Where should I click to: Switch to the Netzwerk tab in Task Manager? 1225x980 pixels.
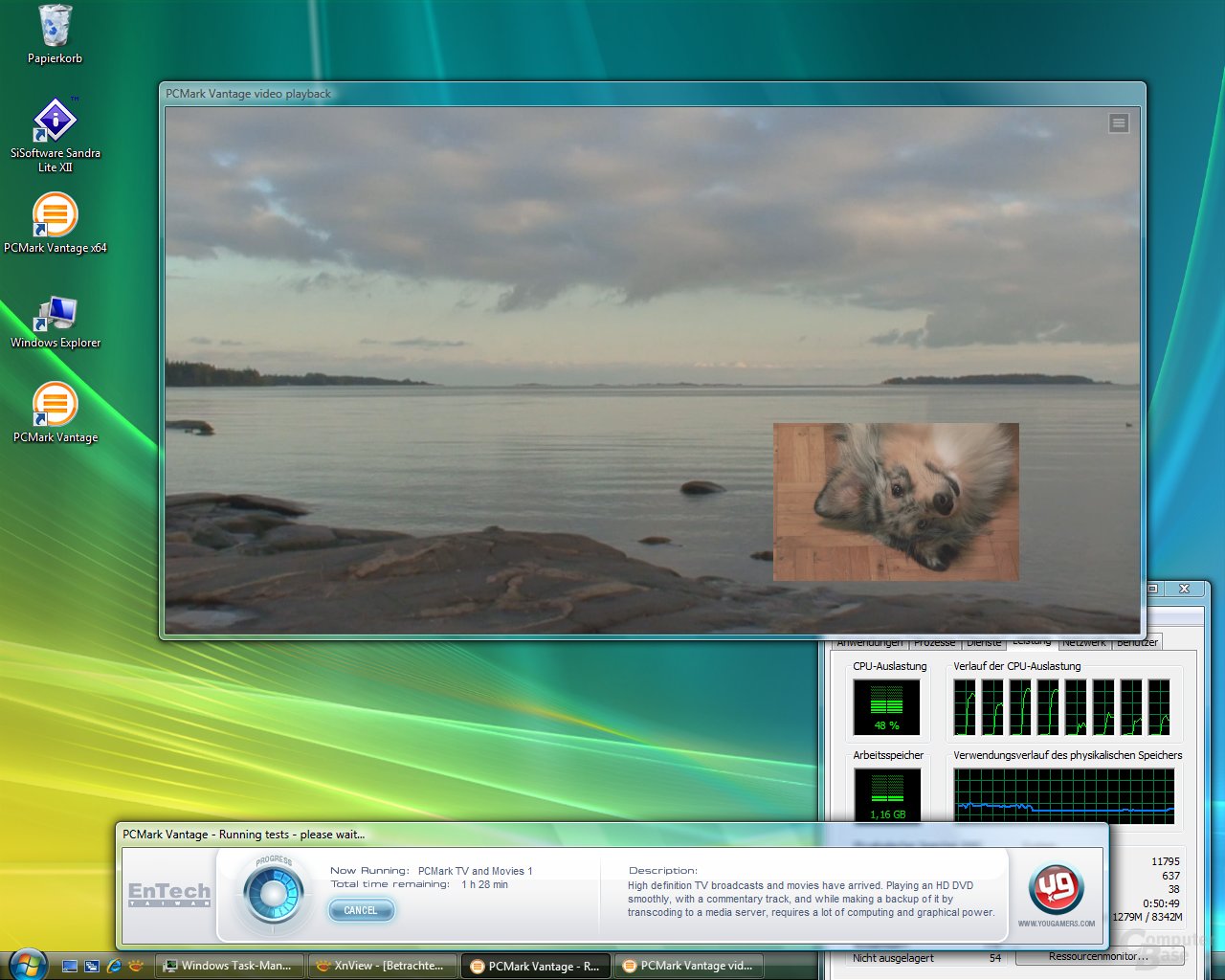tap(1083, 642)
